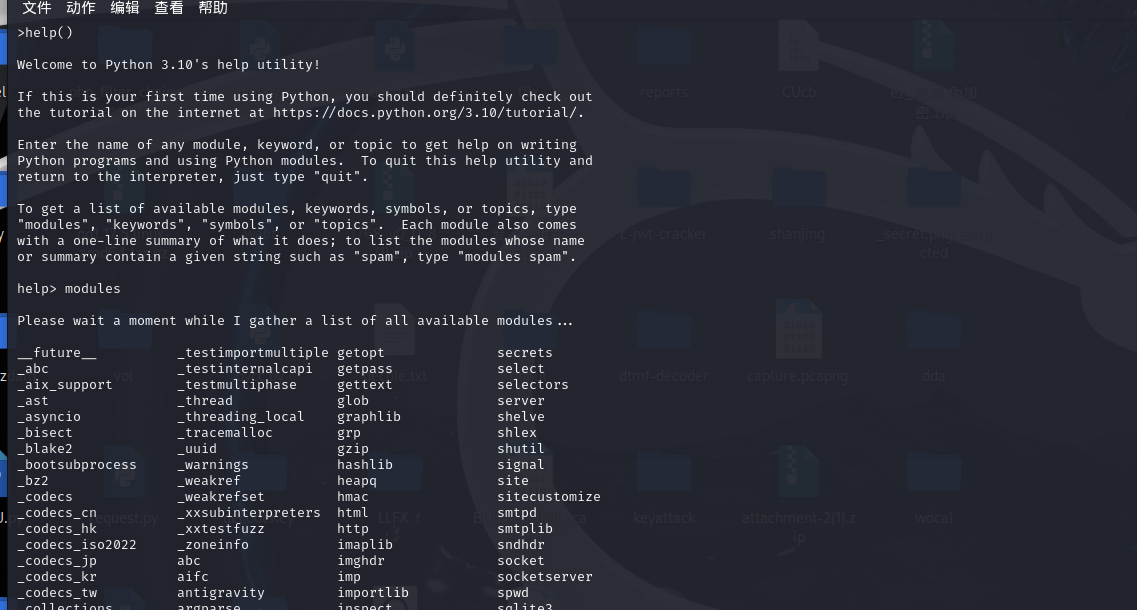This screenshot has width=1137, height=610.
Task: Click the "Please wait a moment" message line
Action: 294,321
